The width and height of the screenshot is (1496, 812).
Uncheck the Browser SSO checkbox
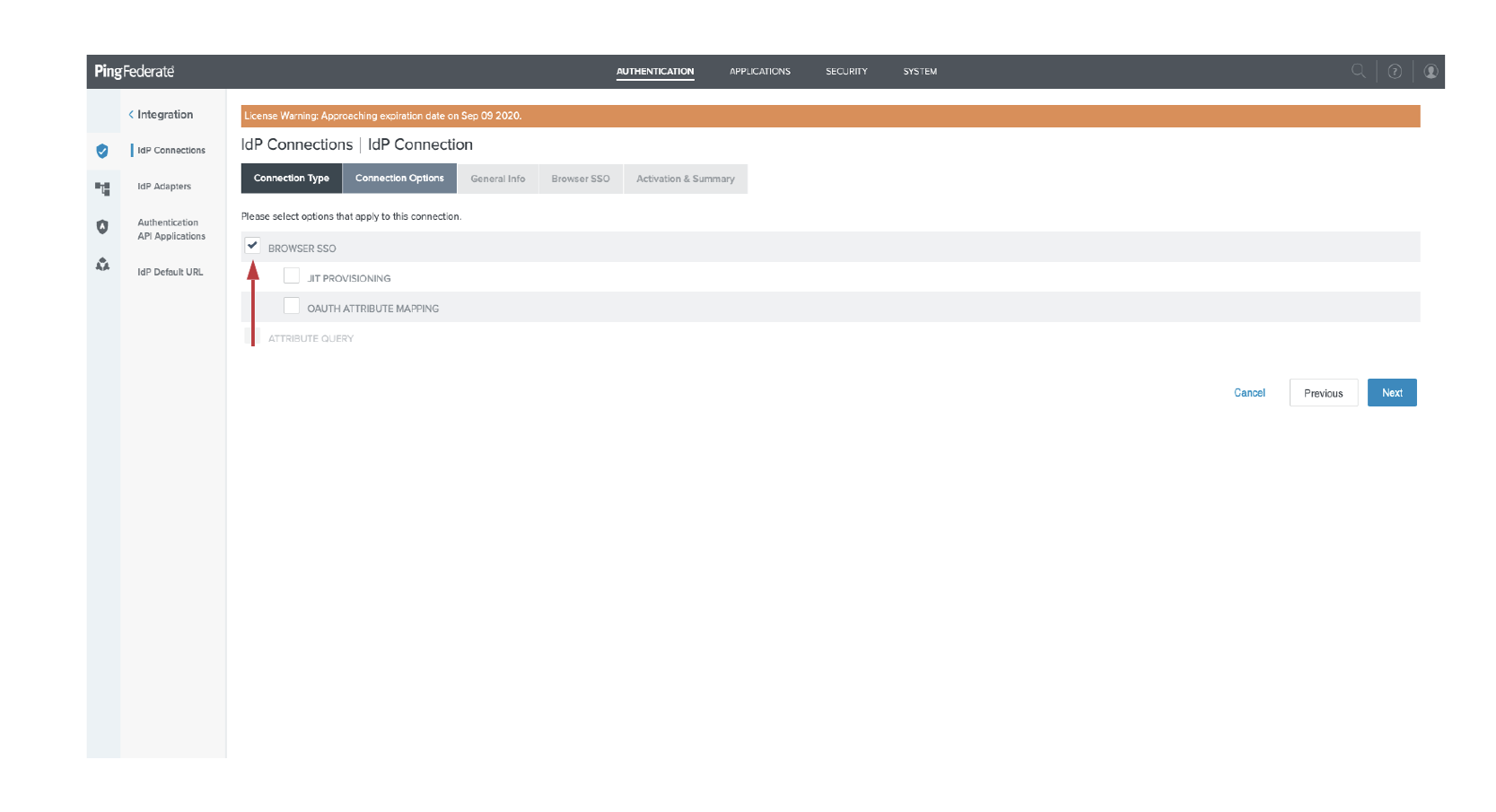[252, 246]
